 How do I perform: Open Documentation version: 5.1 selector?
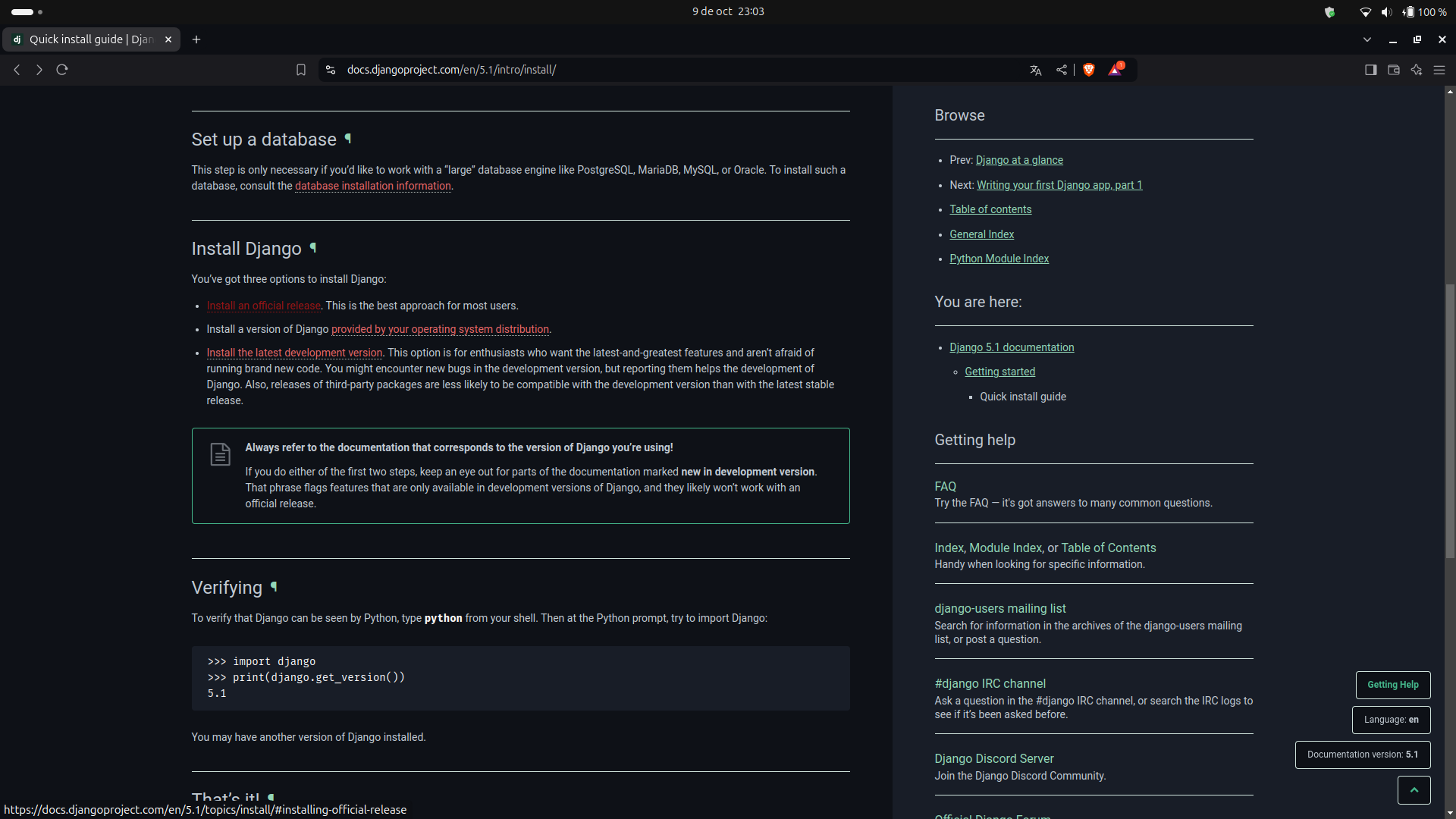pos(1363,755)
